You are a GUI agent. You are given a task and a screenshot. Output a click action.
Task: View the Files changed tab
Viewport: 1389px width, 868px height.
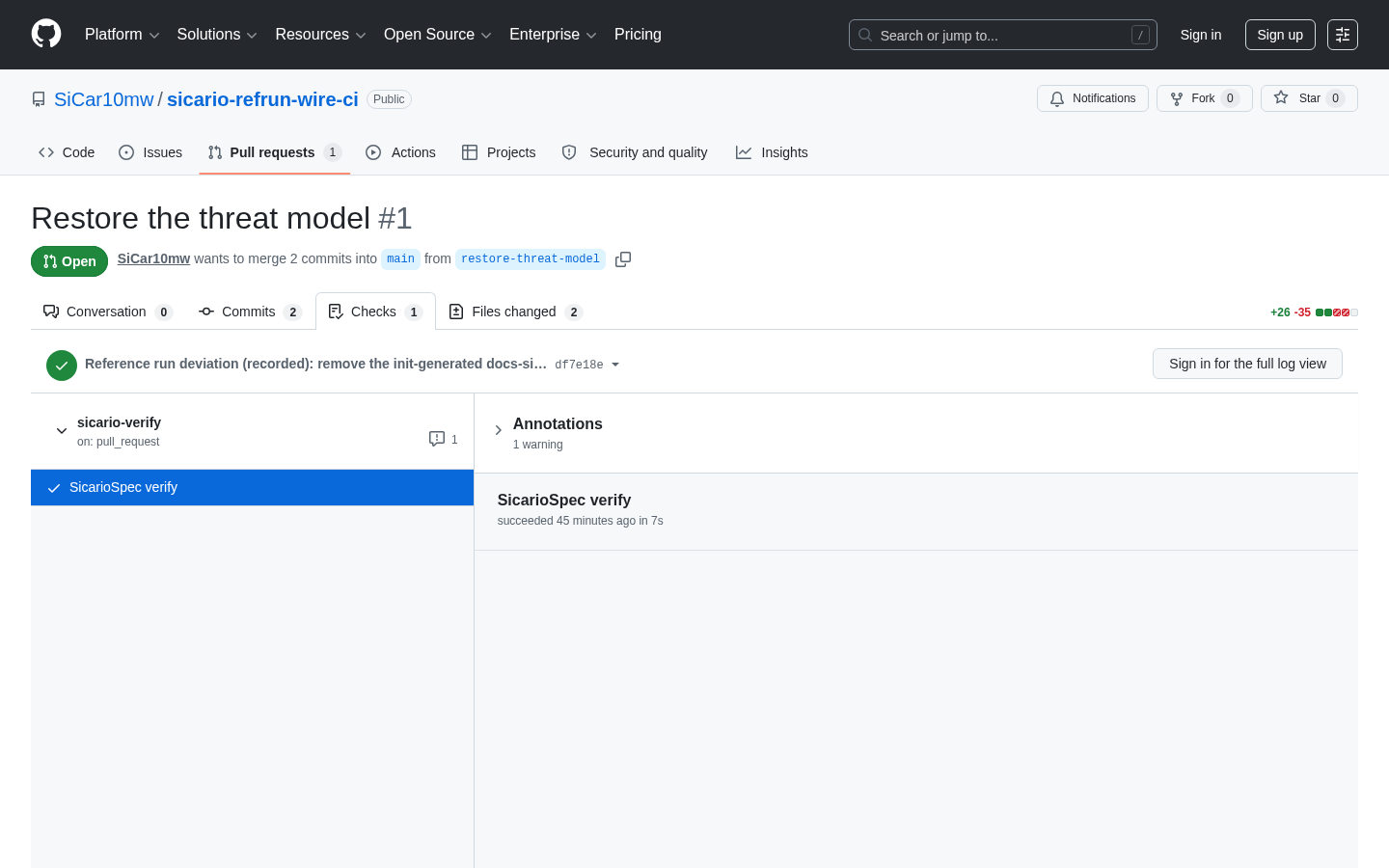515,312
